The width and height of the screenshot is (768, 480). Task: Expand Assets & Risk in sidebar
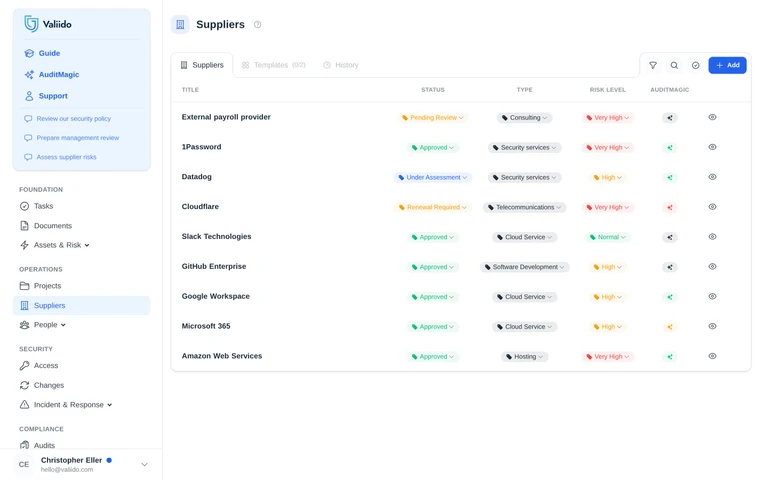54,245
